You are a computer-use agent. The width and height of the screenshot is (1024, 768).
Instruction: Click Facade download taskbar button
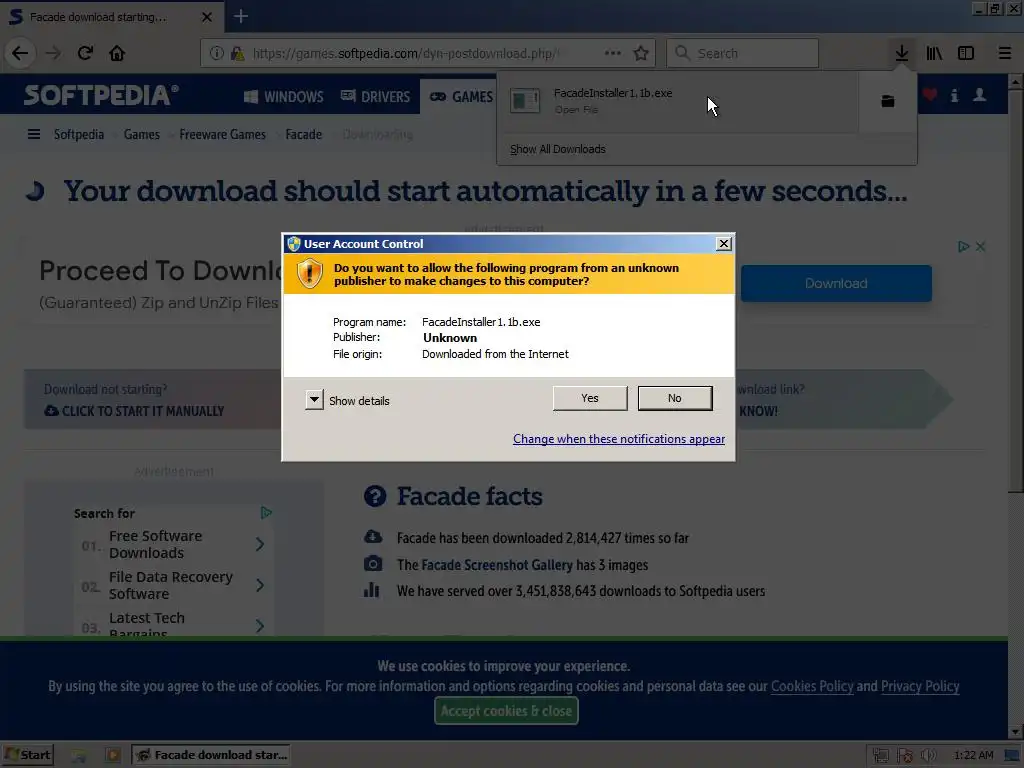click(x=211, y=755)
